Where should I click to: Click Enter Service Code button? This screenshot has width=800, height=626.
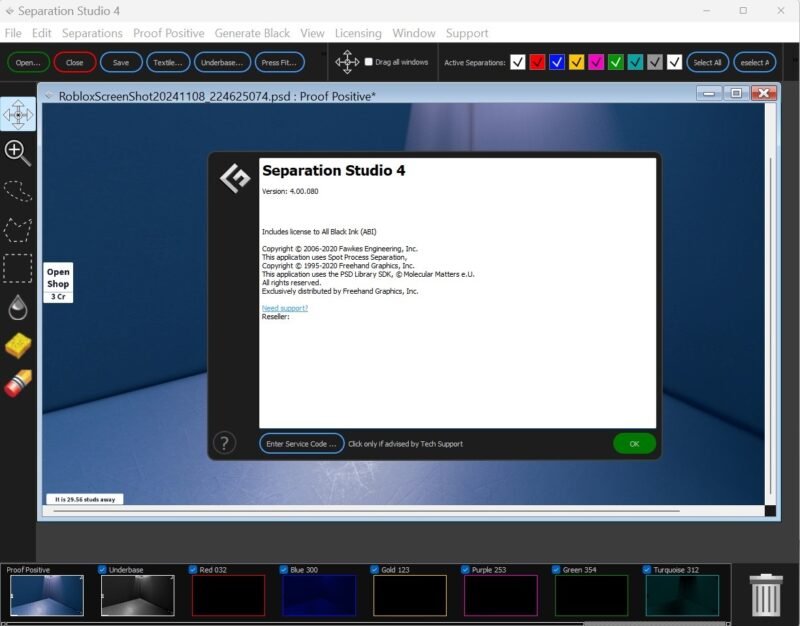pos(302,443)
